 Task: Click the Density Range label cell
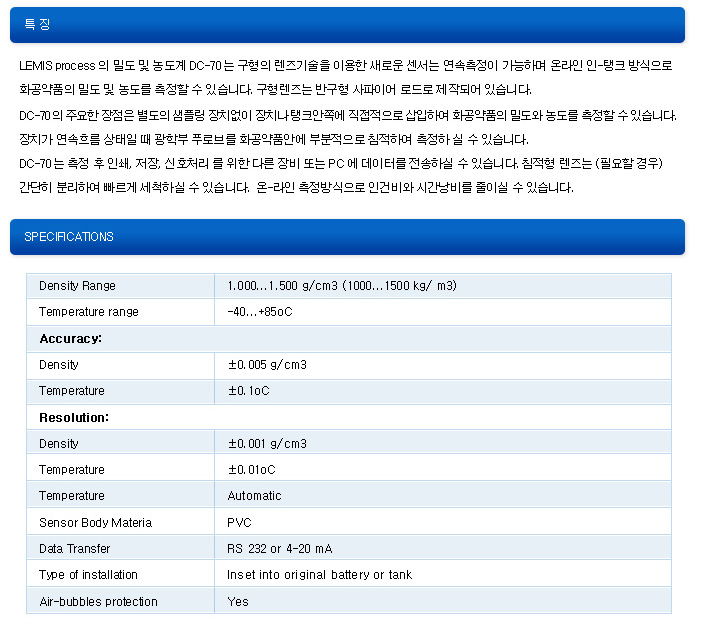pos(77,286)
